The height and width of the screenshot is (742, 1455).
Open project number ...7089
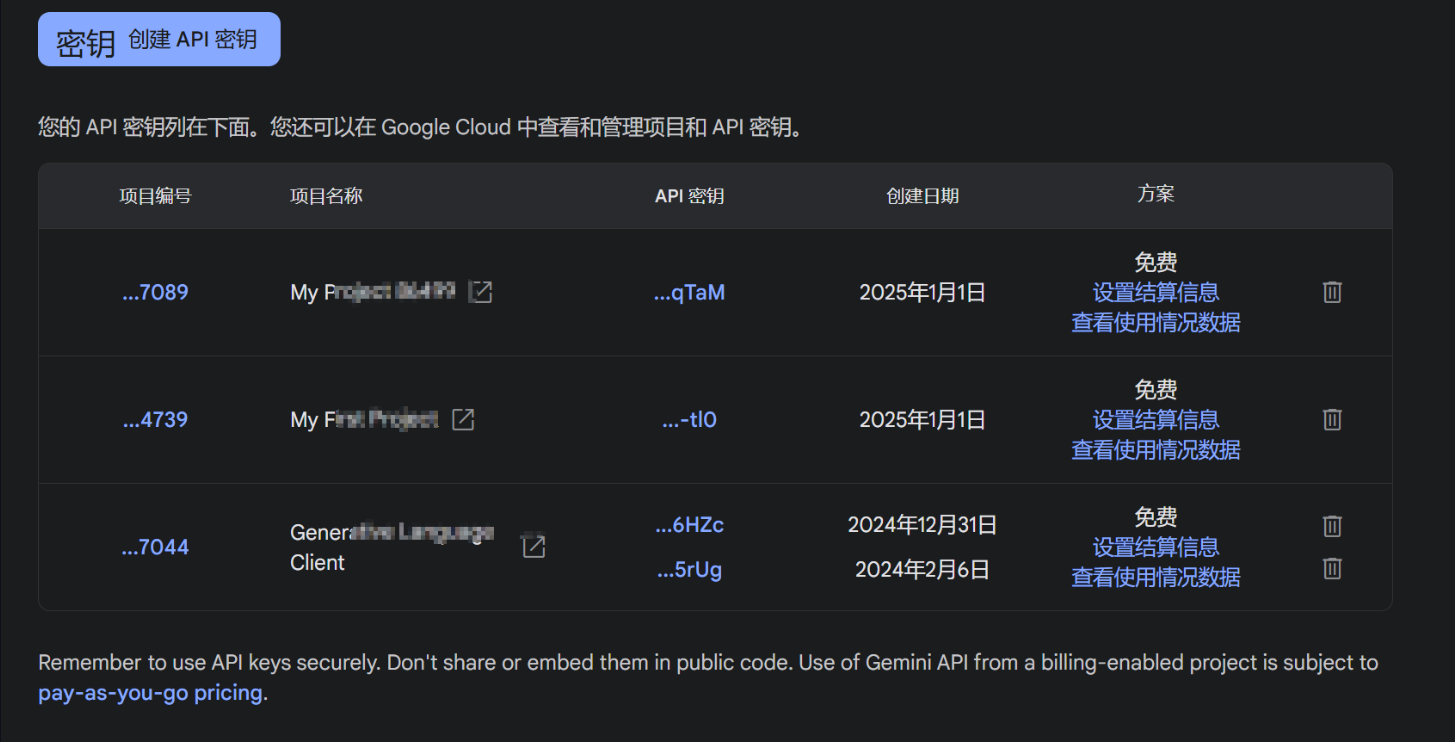coord(154,292)
